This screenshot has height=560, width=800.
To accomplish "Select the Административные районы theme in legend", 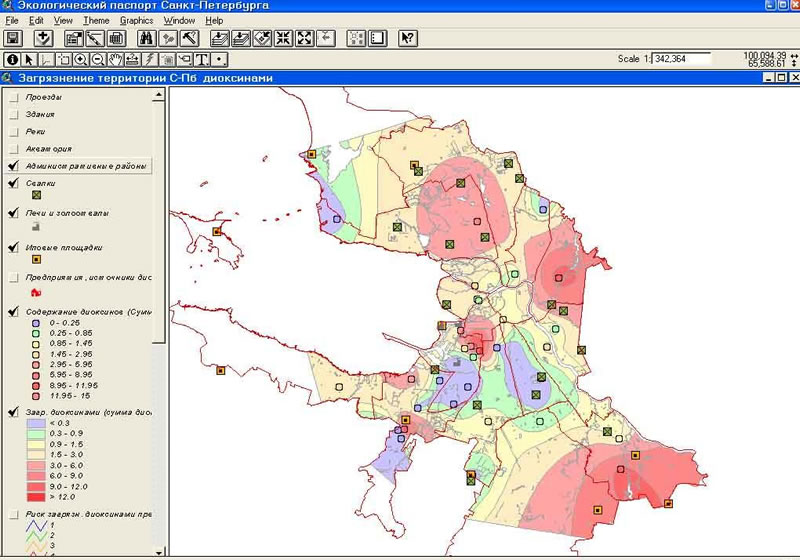I will point(88,166).
